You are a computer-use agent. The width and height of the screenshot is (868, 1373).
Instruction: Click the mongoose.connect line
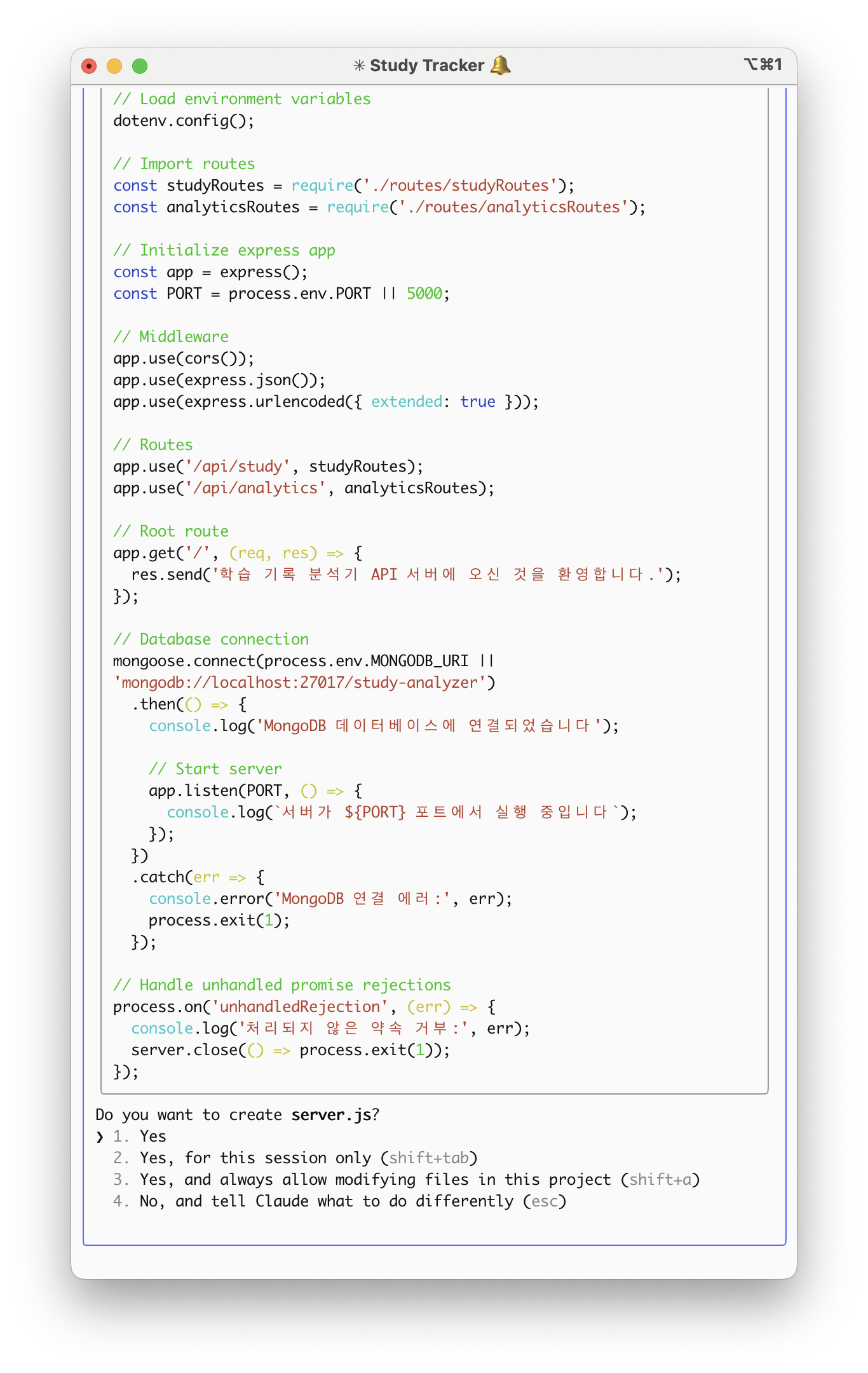(x=304, y=660)
